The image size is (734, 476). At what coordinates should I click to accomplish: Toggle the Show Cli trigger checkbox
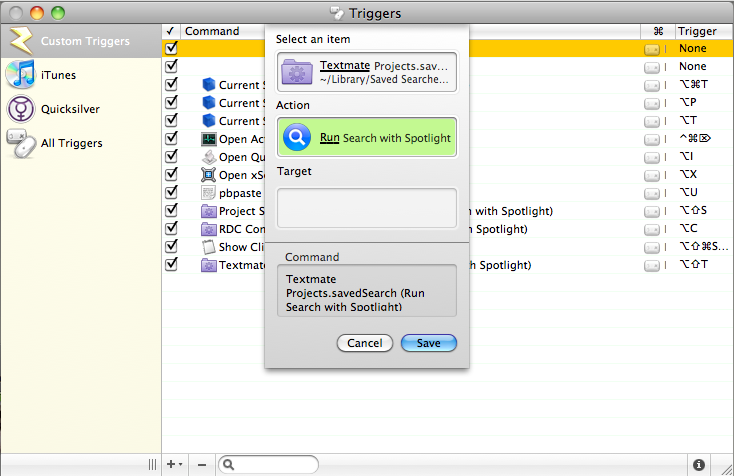point(171,246)
